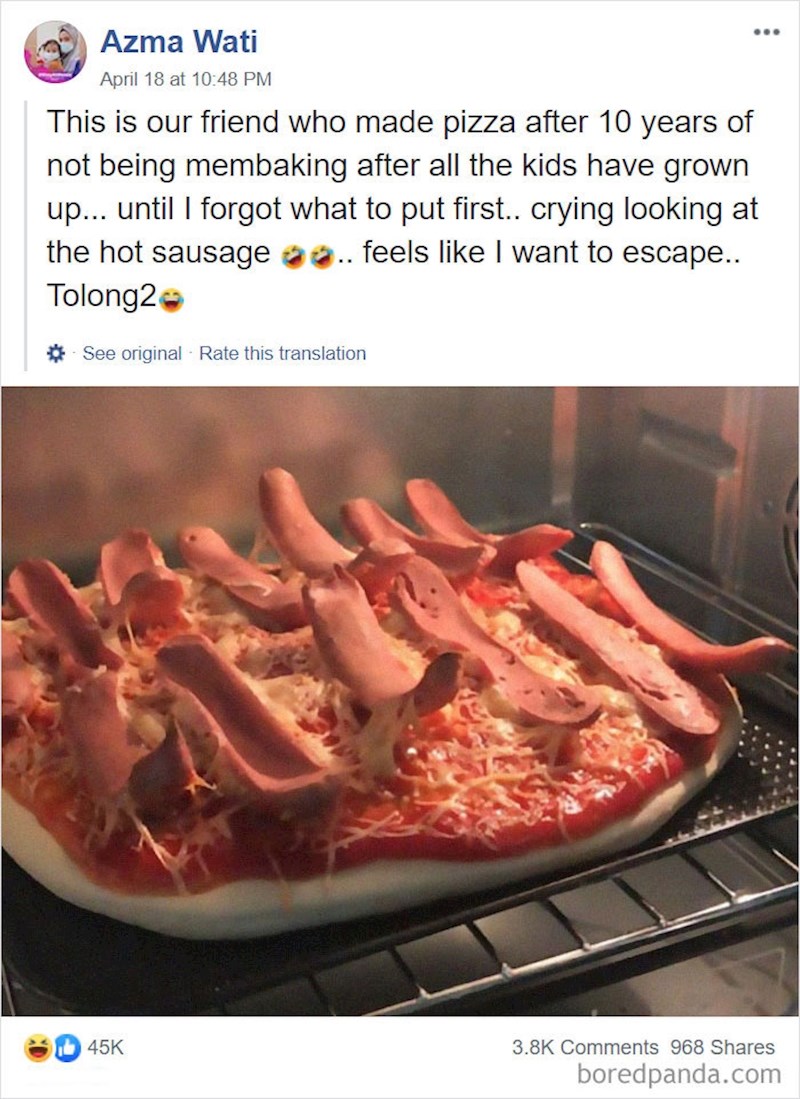Open the Azma Wati profile name link
Image resolution: width=800 pixels, height=1099 pixels.
tap(179, 41)
